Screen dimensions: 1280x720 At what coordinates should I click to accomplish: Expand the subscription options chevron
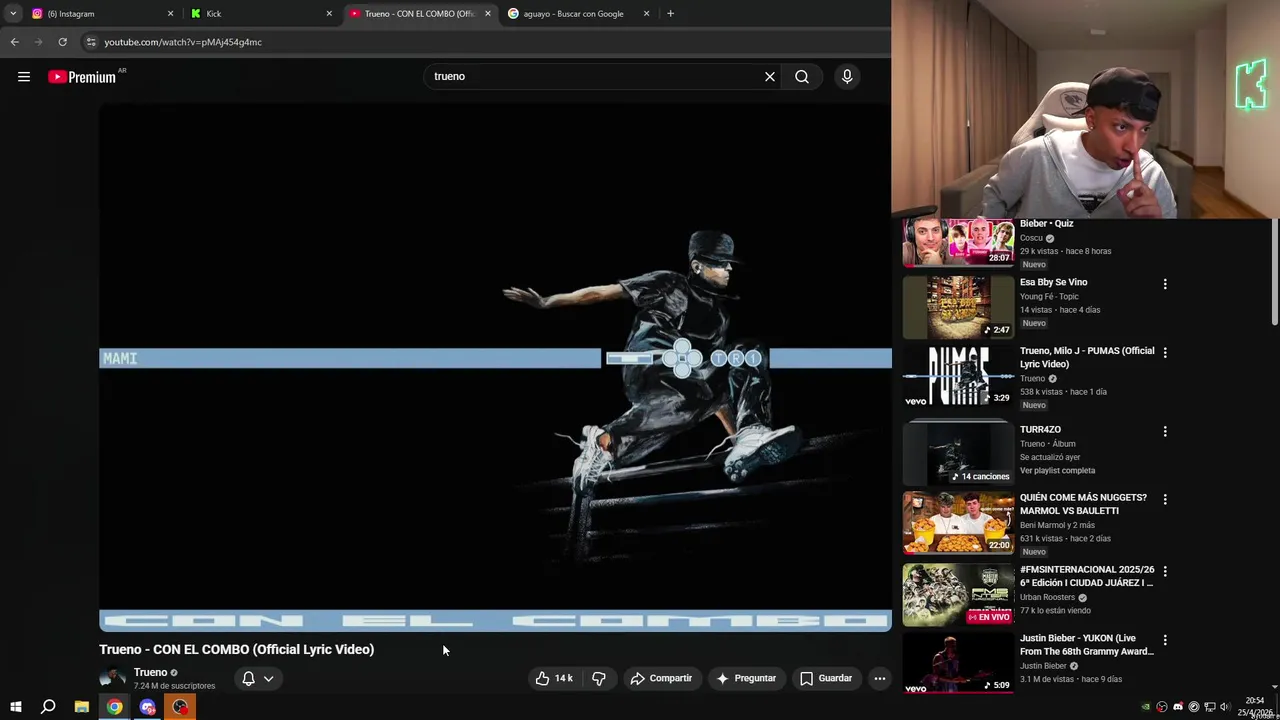coord(268,678)
